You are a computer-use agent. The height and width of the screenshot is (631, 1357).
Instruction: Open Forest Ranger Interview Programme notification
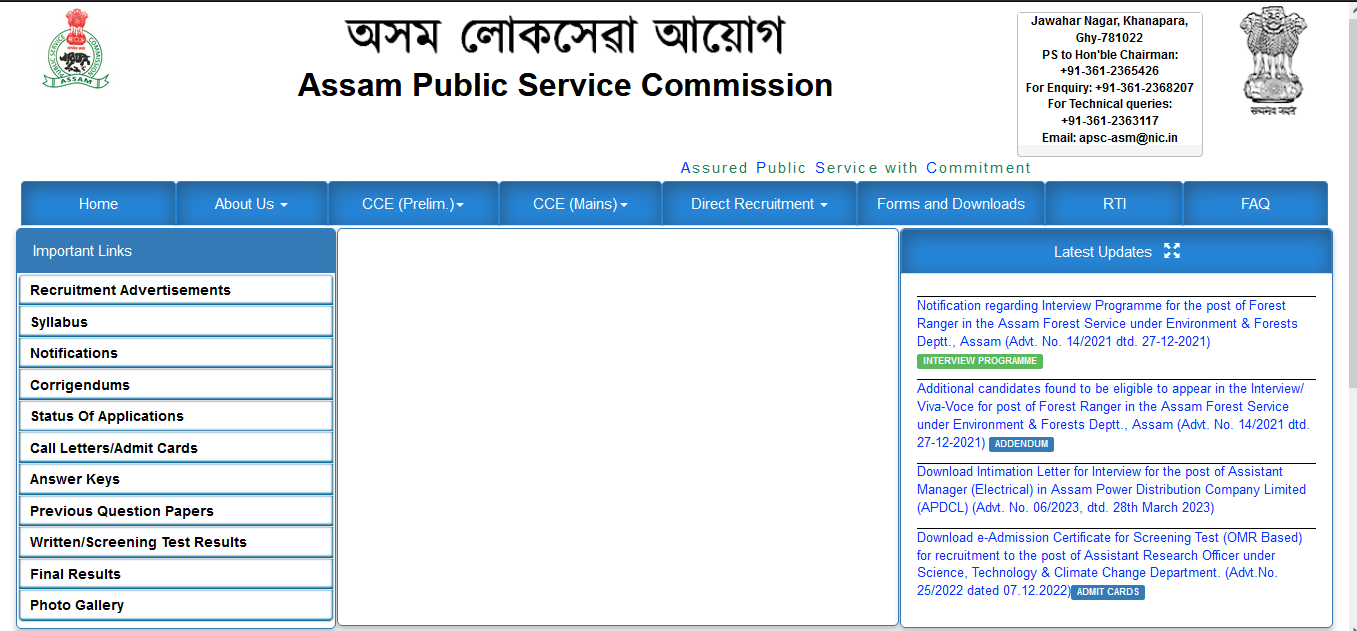1107,323
